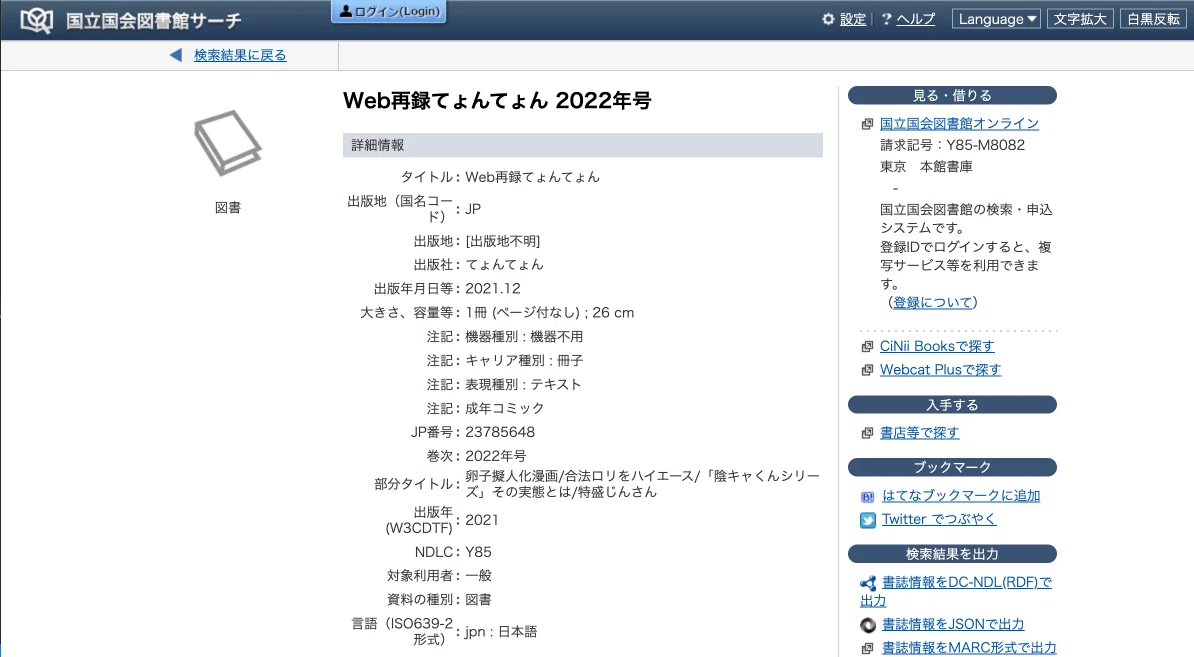Click icon beside MARC形式で出力
1194x657 pixels.
[867, 649]
